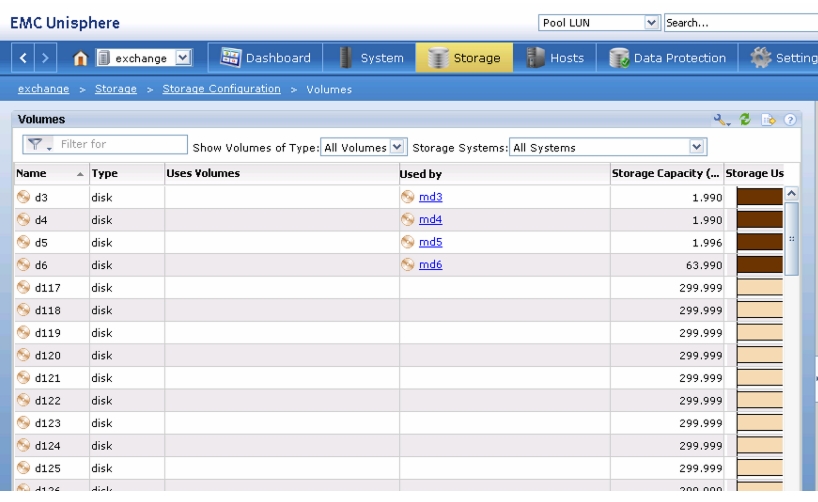Click the md3 volume icon
This screenshot has height=502, width=818.
407,197
